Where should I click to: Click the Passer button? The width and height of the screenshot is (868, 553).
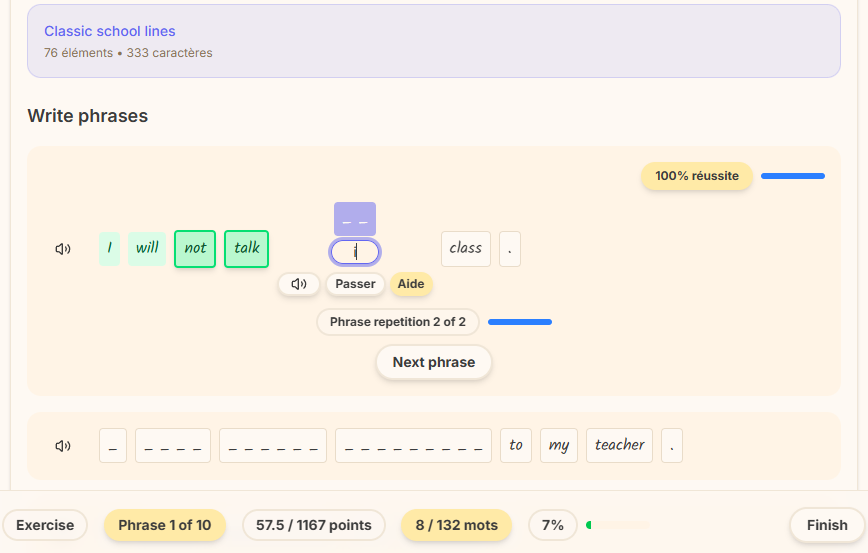click(x=355, y=284)
